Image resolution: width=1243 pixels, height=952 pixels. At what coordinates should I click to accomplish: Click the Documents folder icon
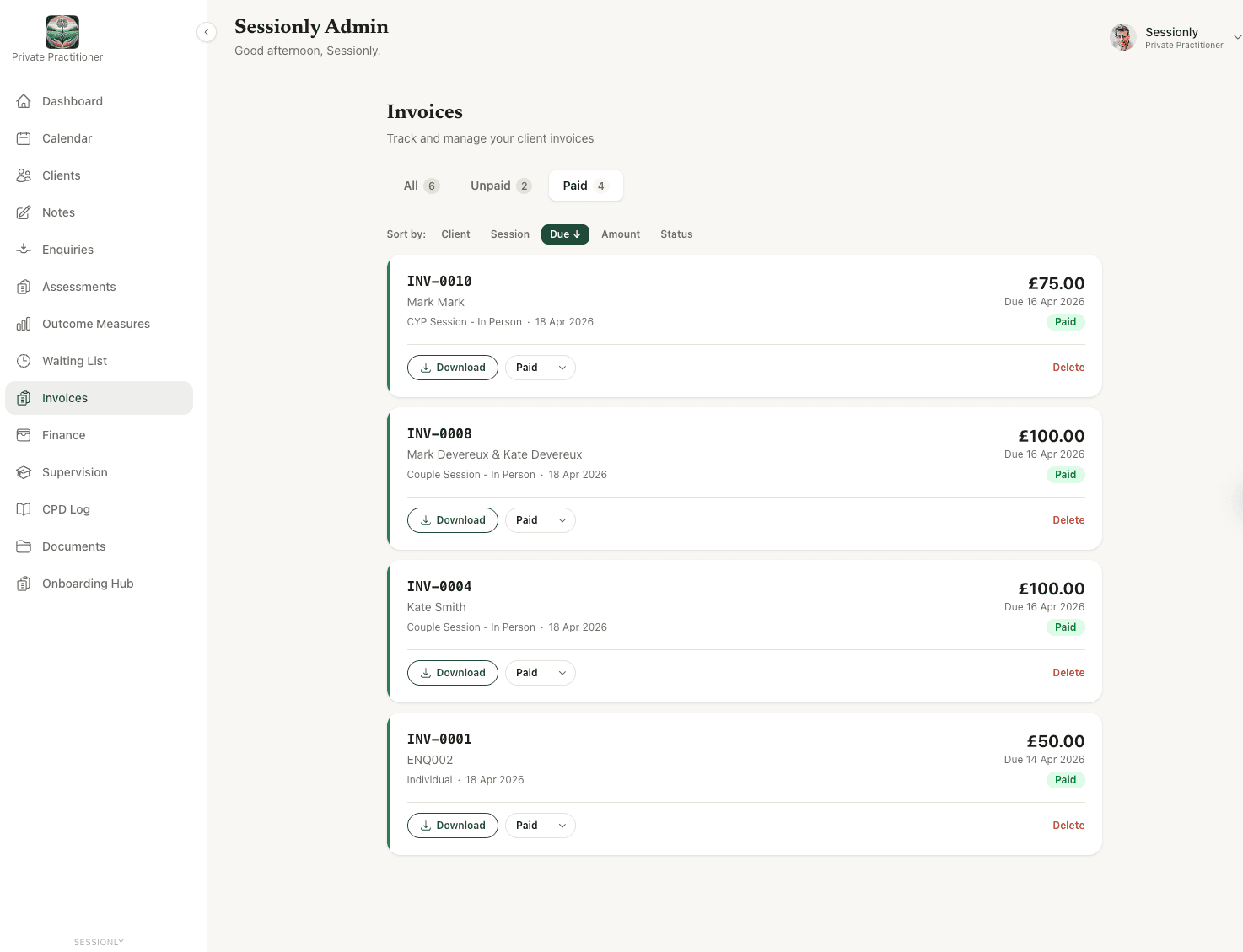[x=24, y=546]
